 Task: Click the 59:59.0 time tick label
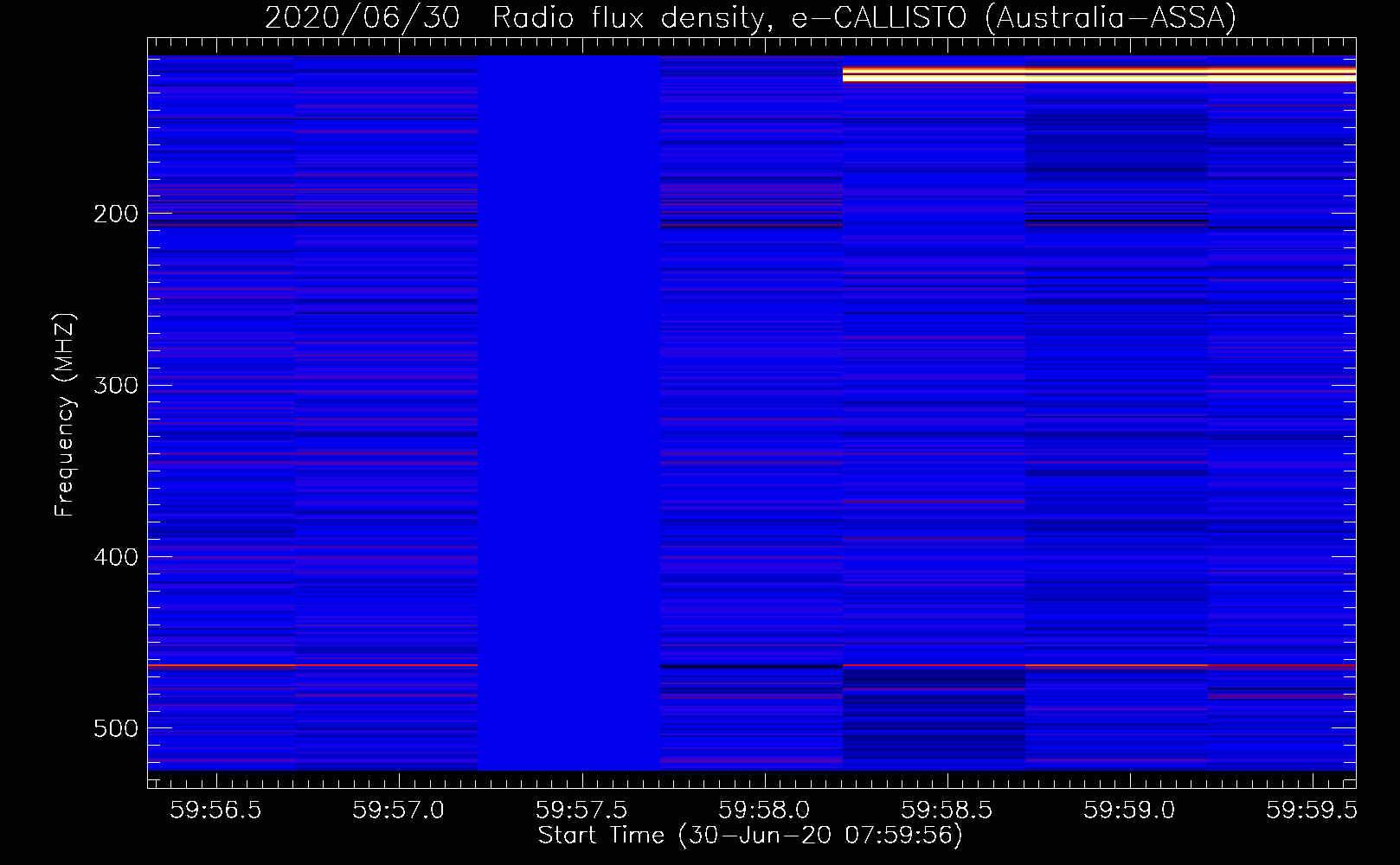pos(1130,810)
